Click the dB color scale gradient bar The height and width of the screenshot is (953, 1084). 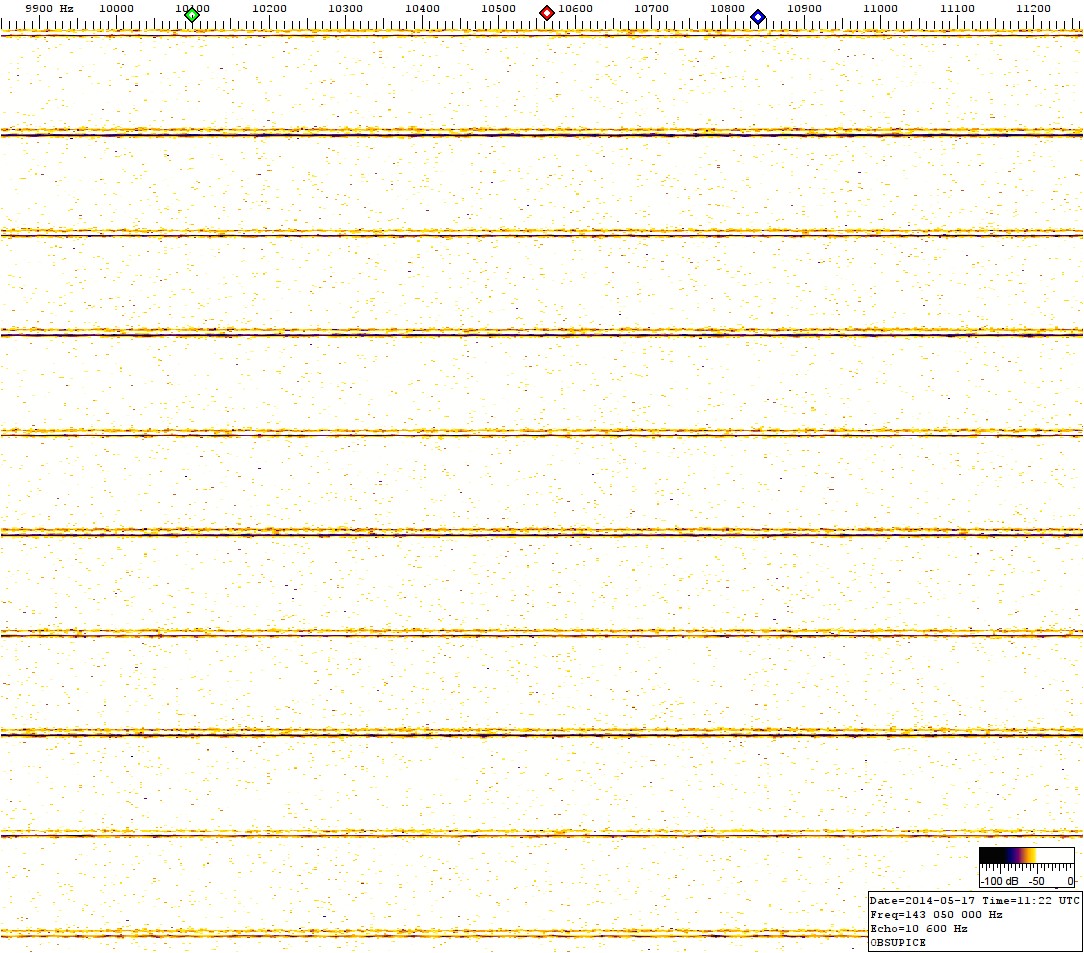[x=1026, y=856]
